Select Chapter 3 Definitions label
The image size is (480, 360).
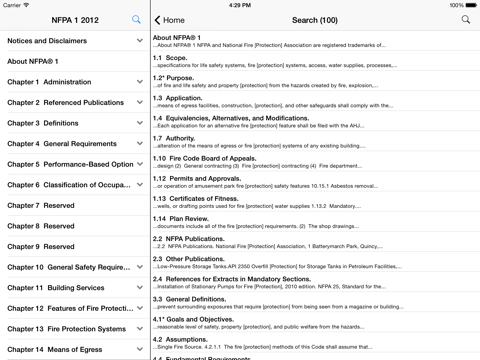pos(43,123)
